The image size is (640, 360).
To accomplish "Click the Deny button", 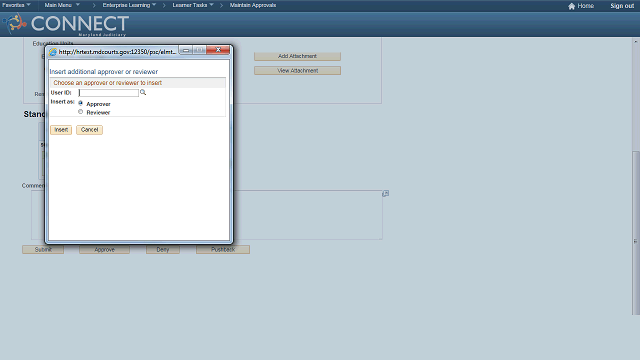I will [x=163, y=249].
